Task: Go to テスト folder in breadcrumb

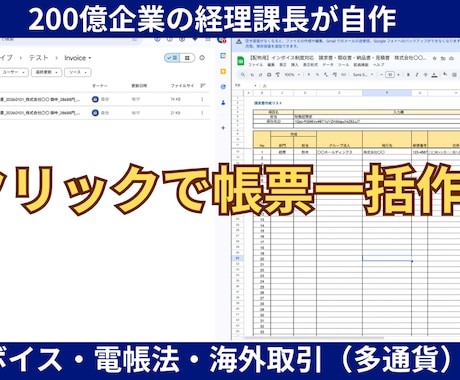Action: pos(38,58)
